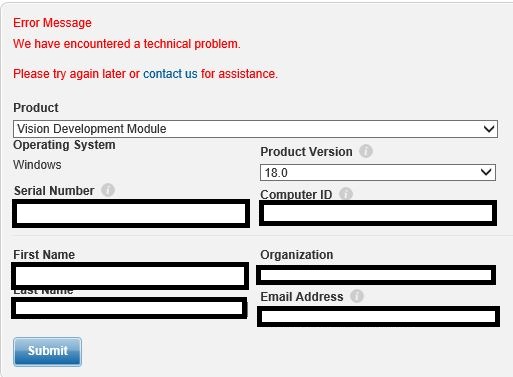Open the Computer ID info icon
The image size is (513, 377).
[x=346, y=194]
